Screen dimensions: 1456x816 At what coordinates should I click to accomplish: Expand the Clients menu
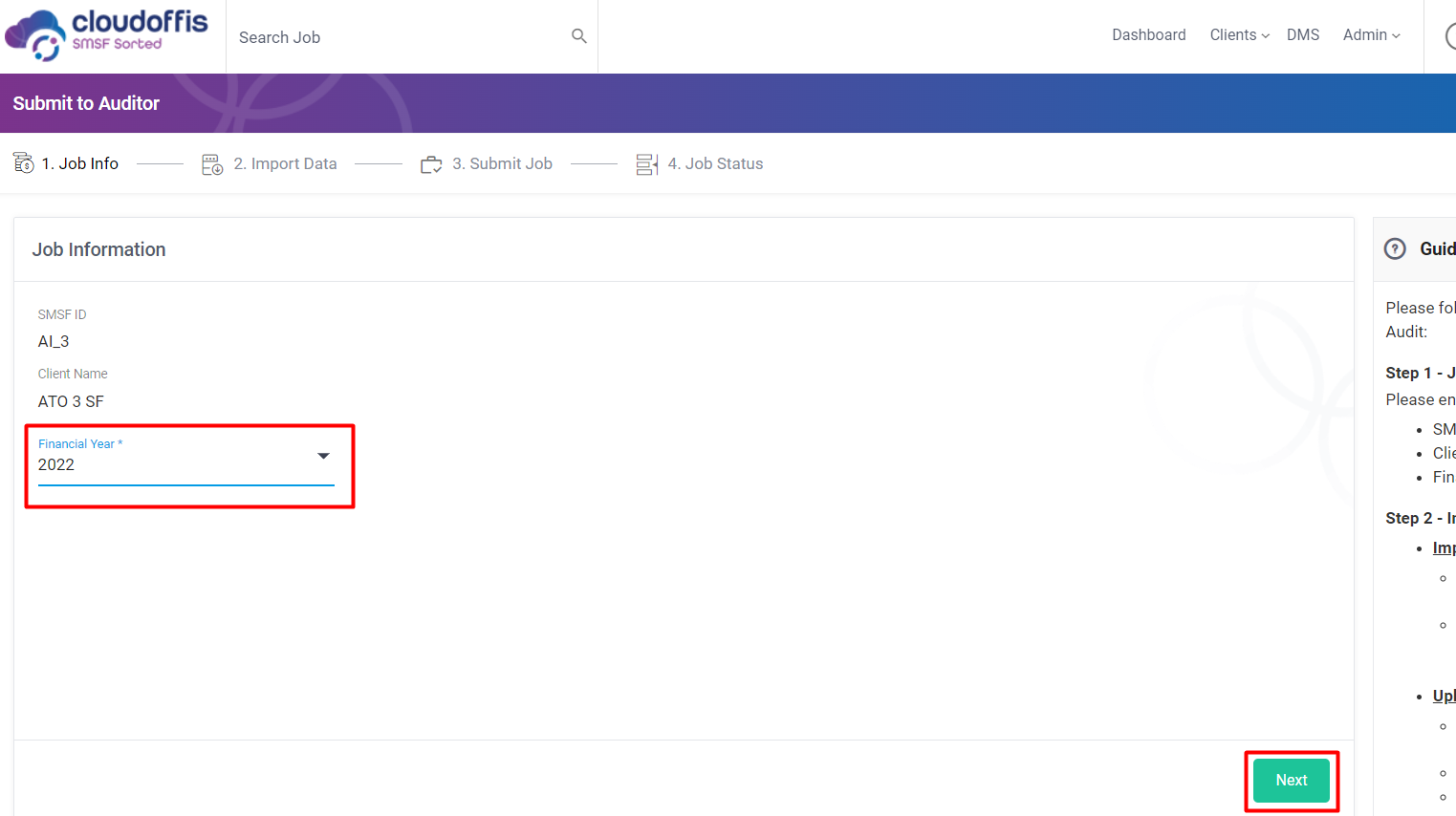coord(1239,35)
